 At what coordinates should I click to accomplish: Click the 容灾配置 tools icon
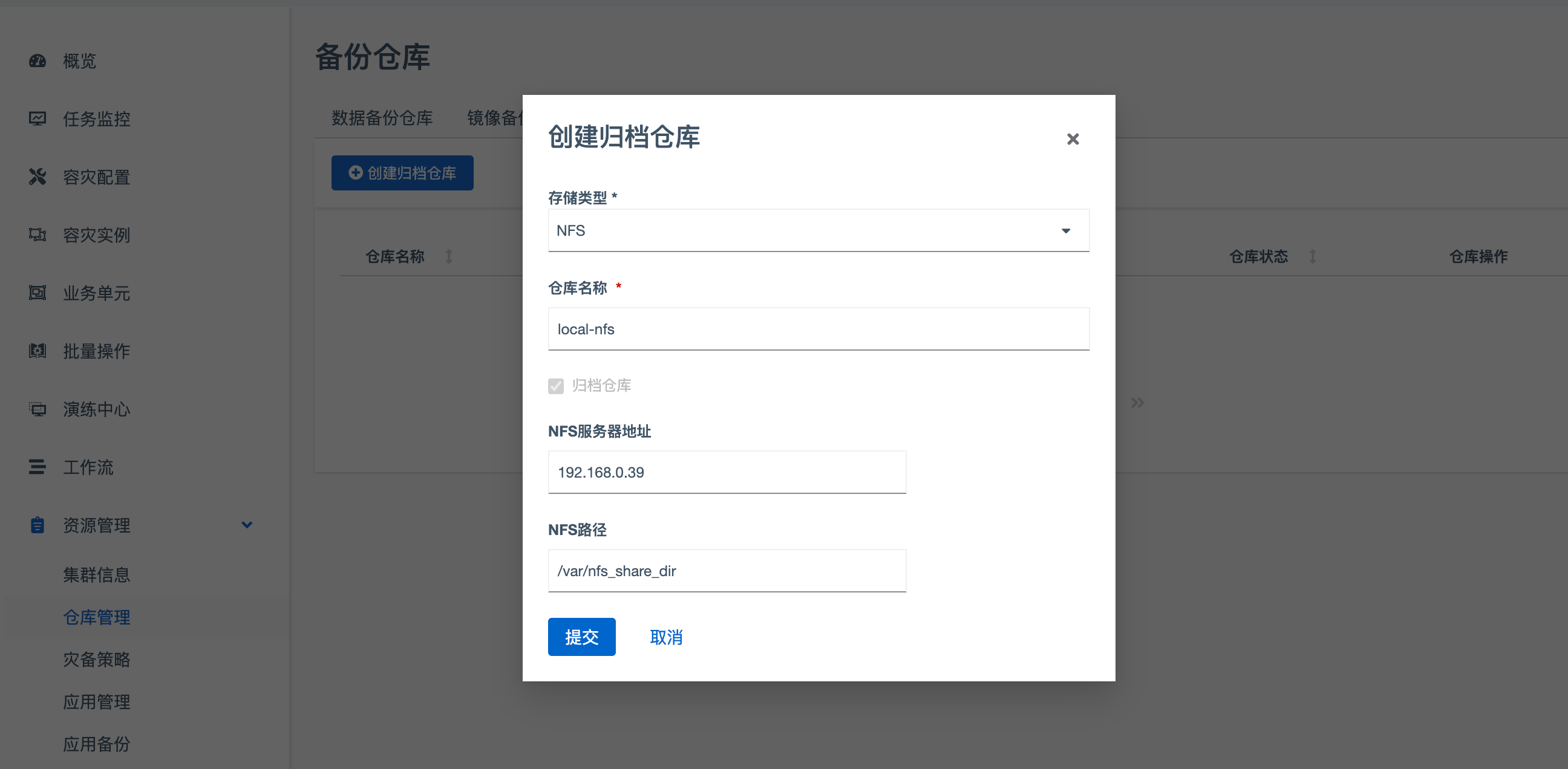[37, 177]
